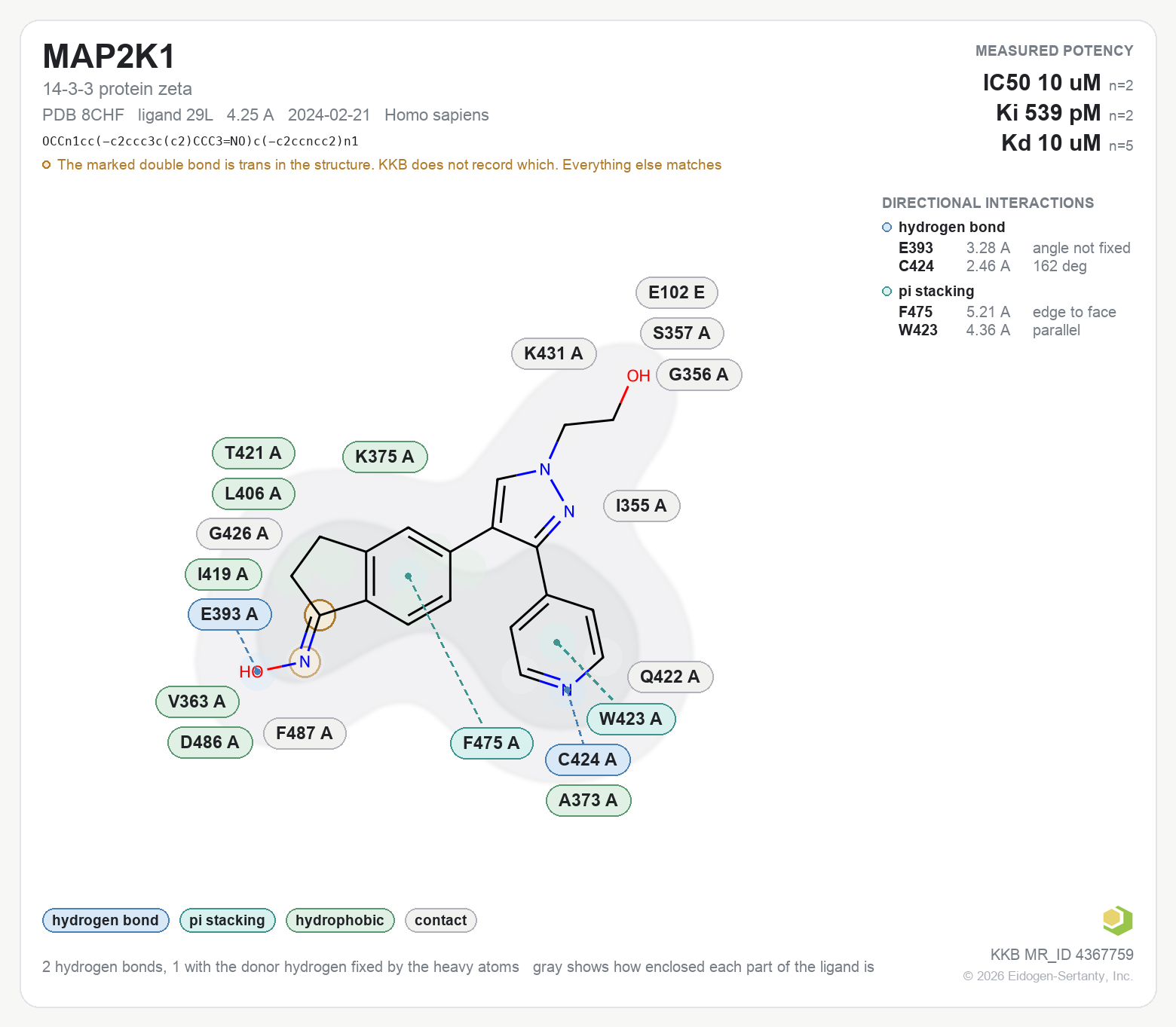The image size is (1176, 1027).
Task: Click the MAP2K1 title
Action: pyautogui.click(x=109, y=57)
